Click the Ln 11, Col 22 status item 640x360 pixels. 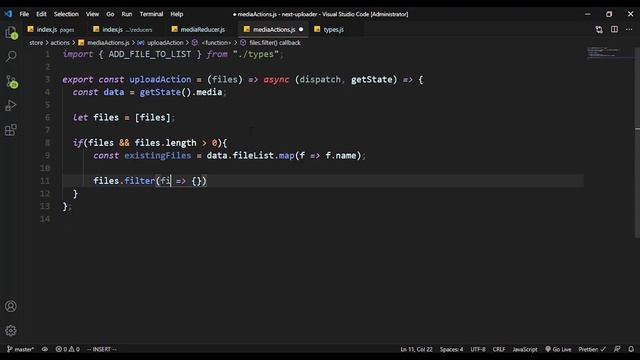click(x=416, y=349)
